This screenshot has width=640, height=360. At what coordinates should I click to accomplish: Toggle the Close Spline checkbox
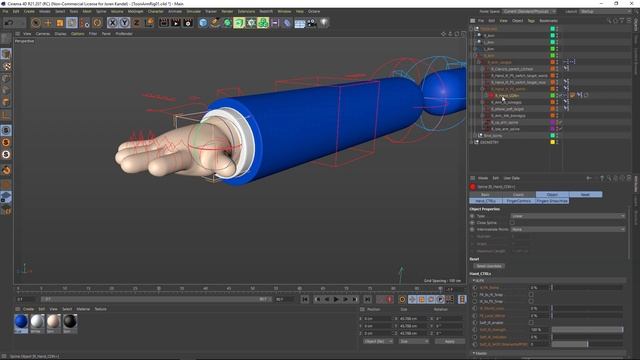tap(512, 223)
